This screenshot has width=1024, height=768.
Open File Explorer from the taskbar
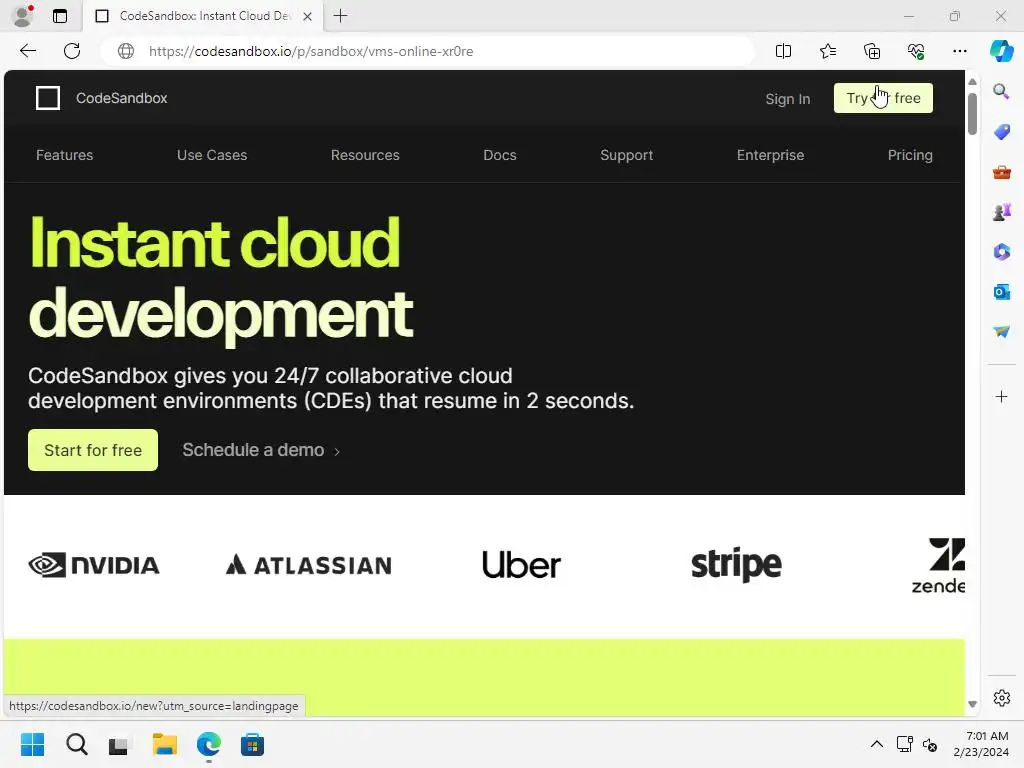(165, 744)
